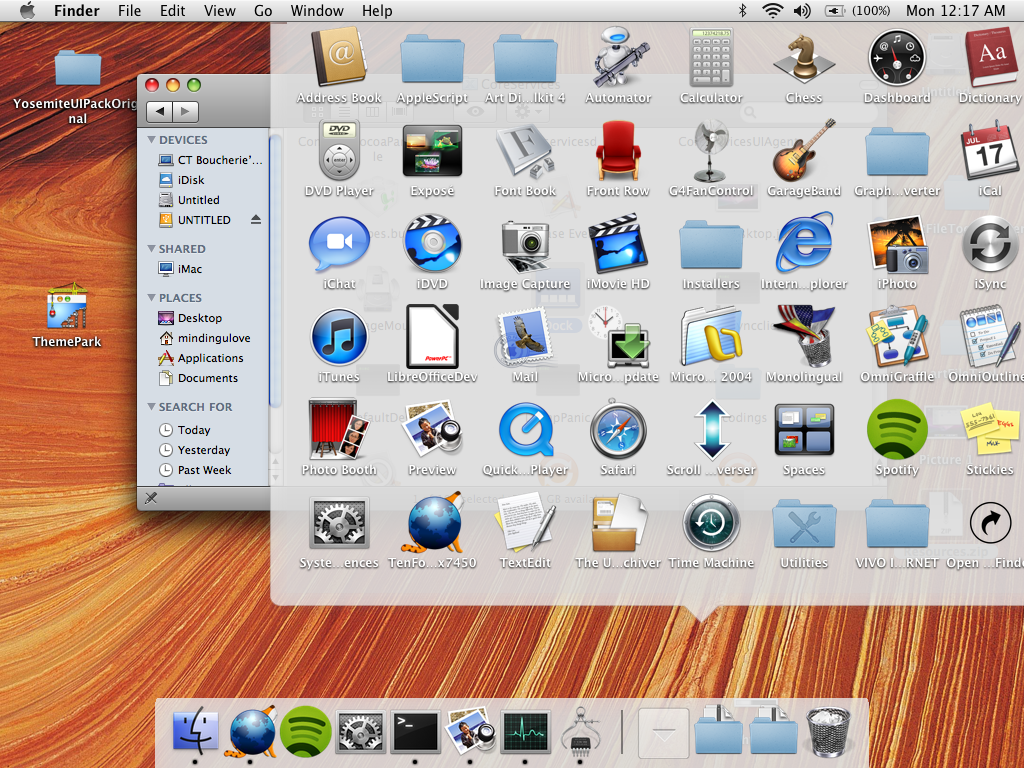Launch Spaces app

[x=804, y=430]
